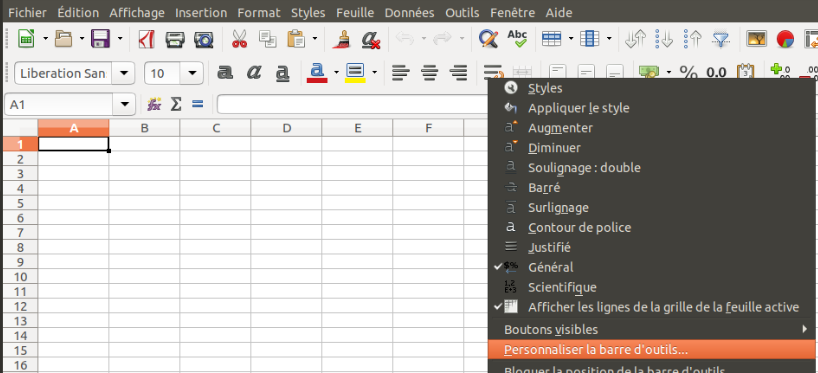Expand the Paste options dropdown arrow
The height and width of the screenshot is (373, 818).
coord(315,39)
